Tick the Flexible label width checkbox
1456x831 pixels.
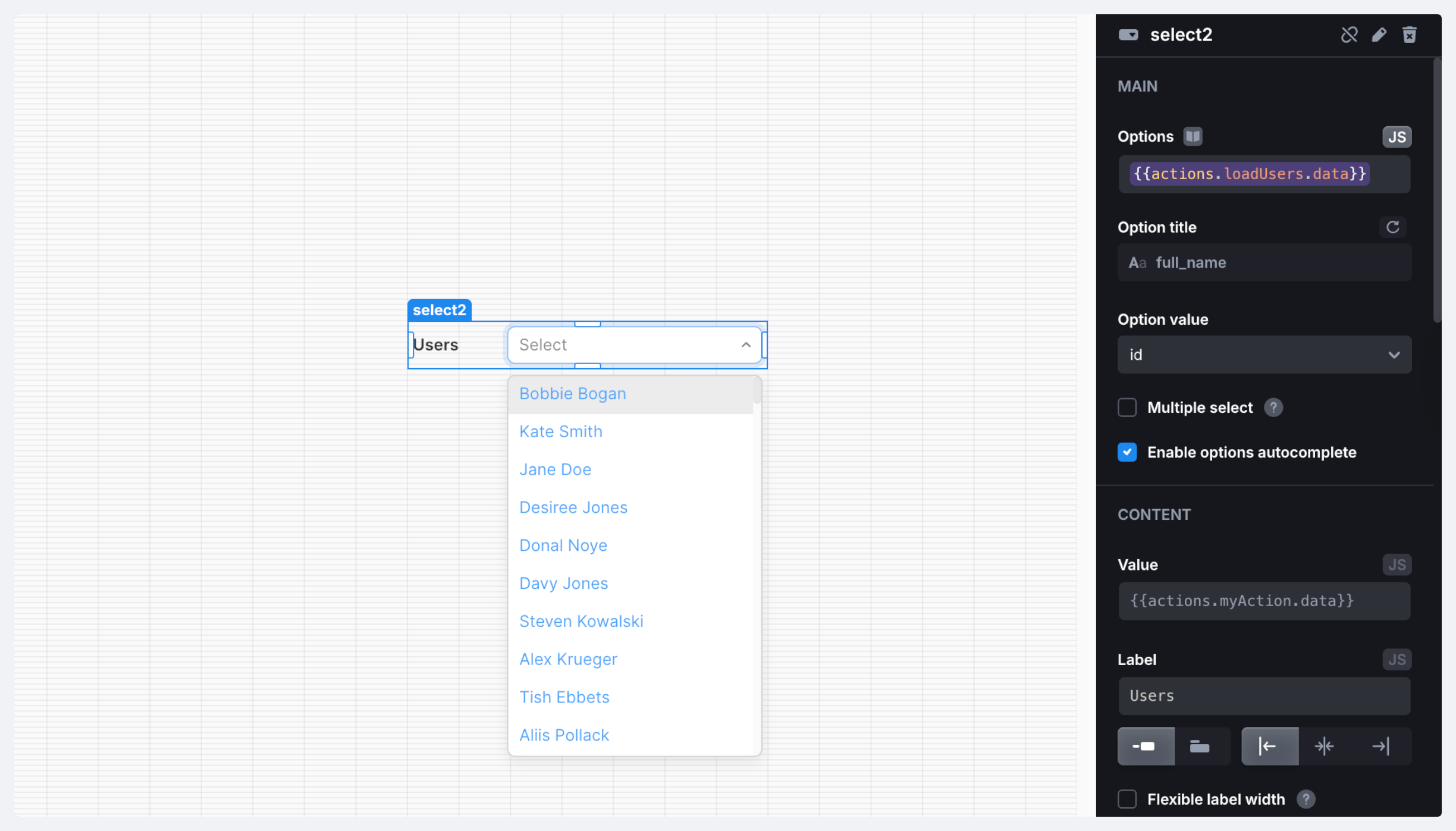1127,799
